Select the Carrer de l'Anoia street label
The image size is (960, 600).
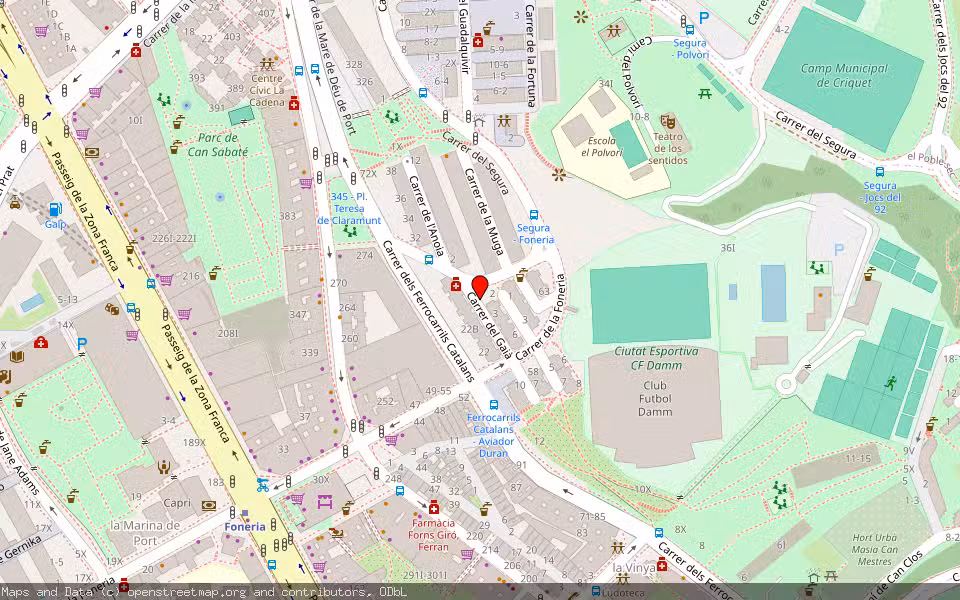[427, 216]
